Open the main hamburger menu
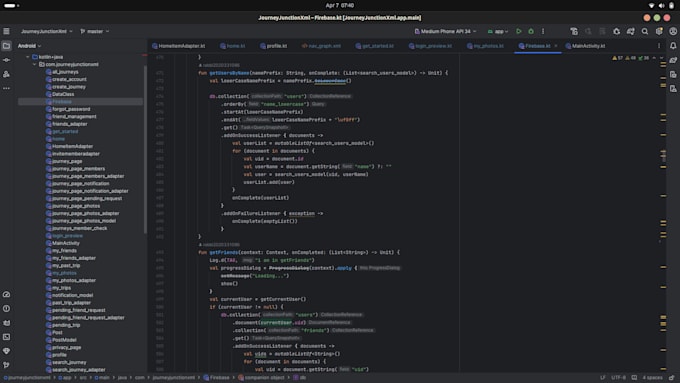The width and height of the screenshot is (680, 383). pos(6,31)
